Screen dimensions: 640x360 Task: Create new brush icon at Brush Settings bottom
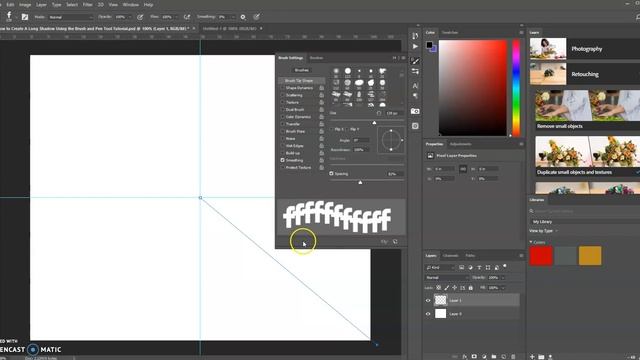pos(395,242)
